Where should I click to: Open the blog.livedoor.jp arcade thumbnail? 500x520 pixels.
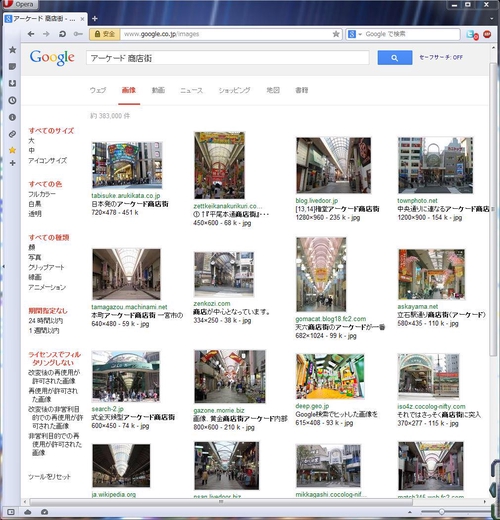click(x=333, y=165)
